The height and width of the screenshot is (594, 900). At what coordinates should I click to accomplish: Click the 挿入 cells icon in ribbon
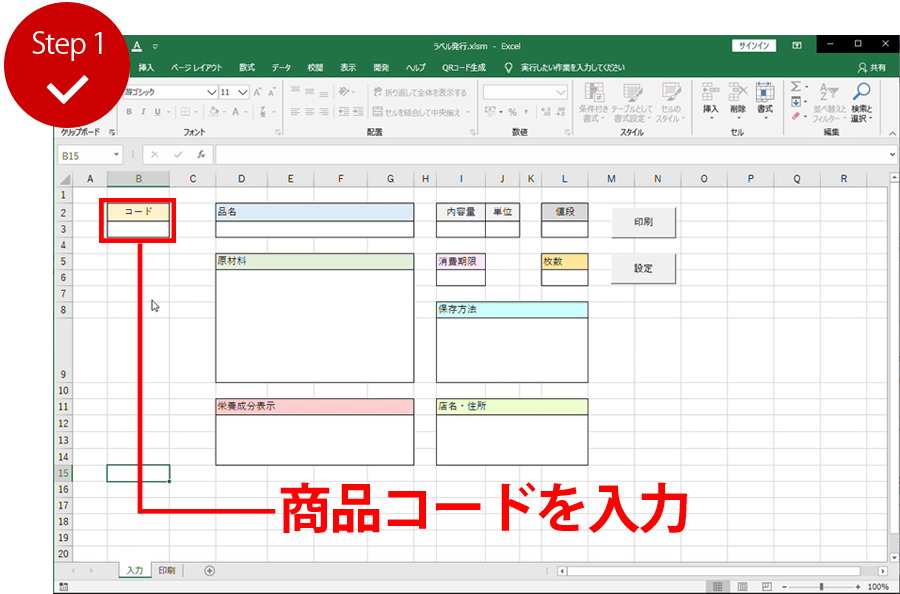[x=711, y=93]
